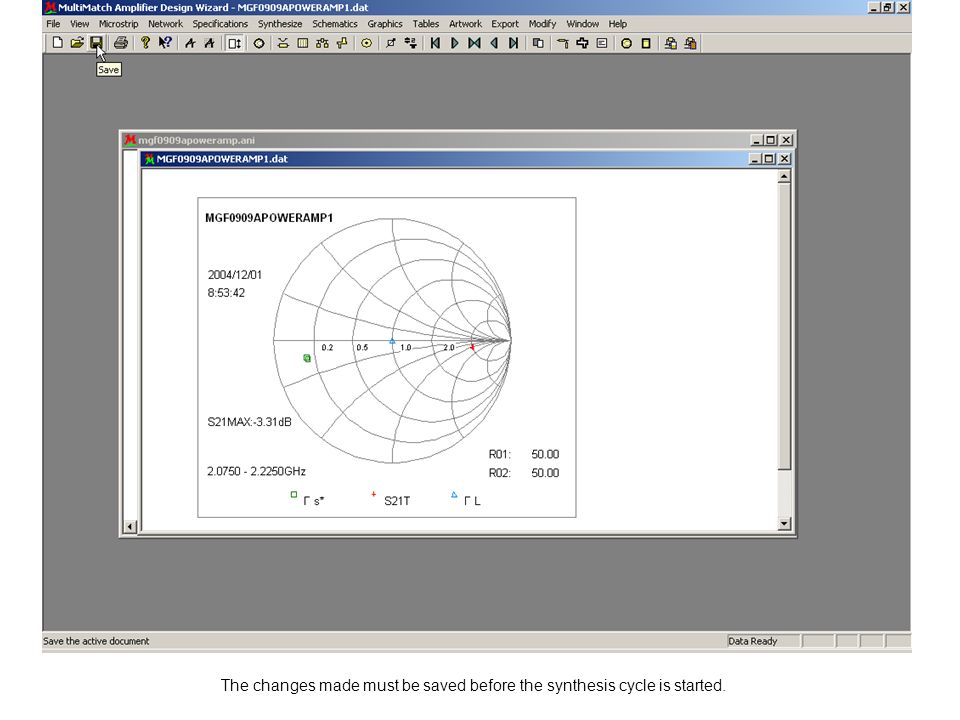Select the three-column table toolbar icon
The width and height of the screenshot is (960, 720).
click(x=302, y=43)
